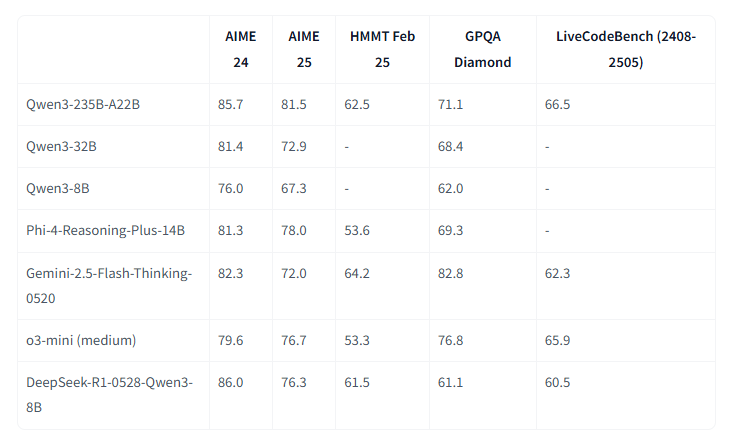Select the HMMT Feb 25 header cell
Viewport: 731px width, 447px height.
coord(383,49)
